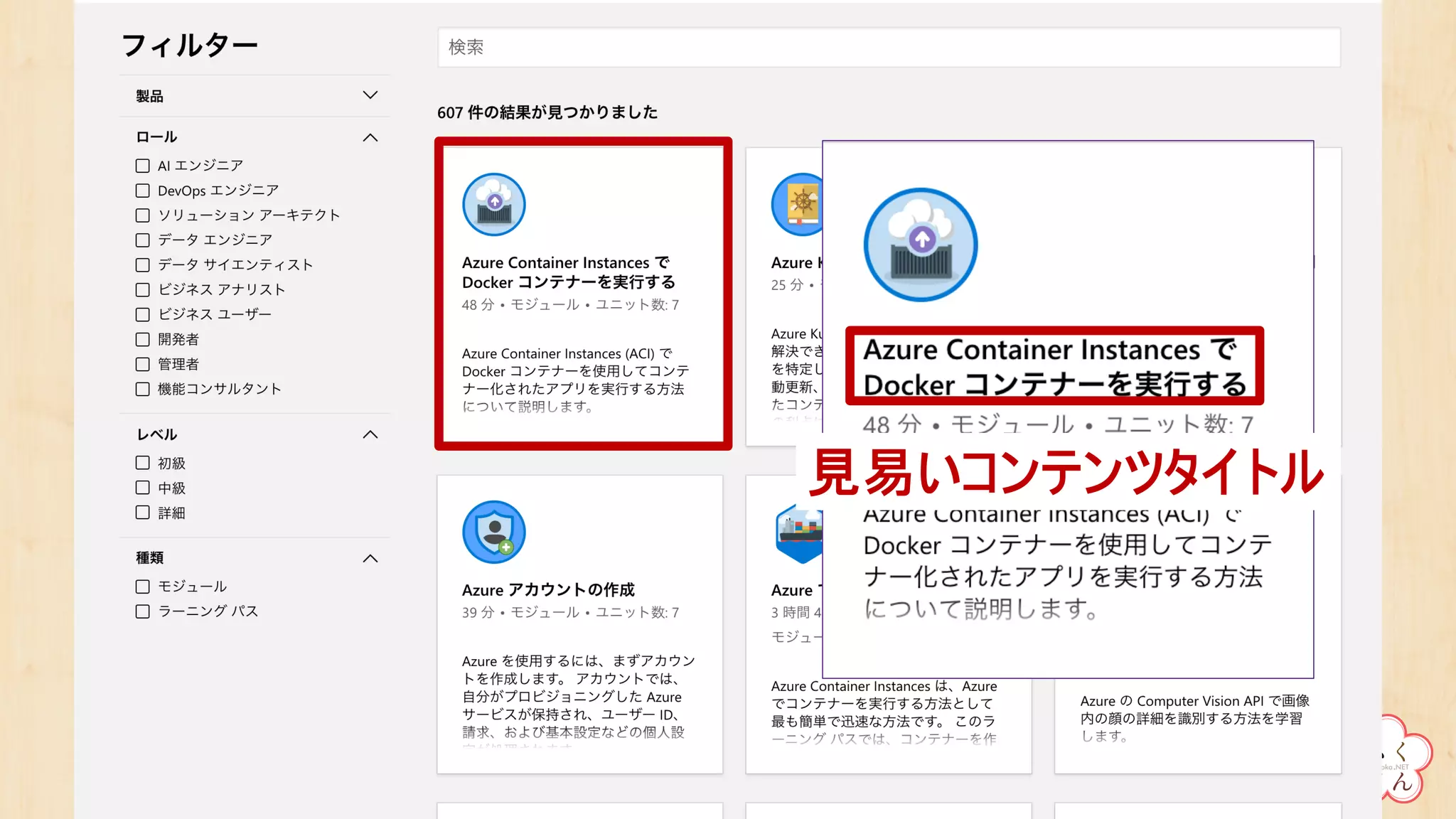Select the 管理者 role checkbox

click(143, 364)
